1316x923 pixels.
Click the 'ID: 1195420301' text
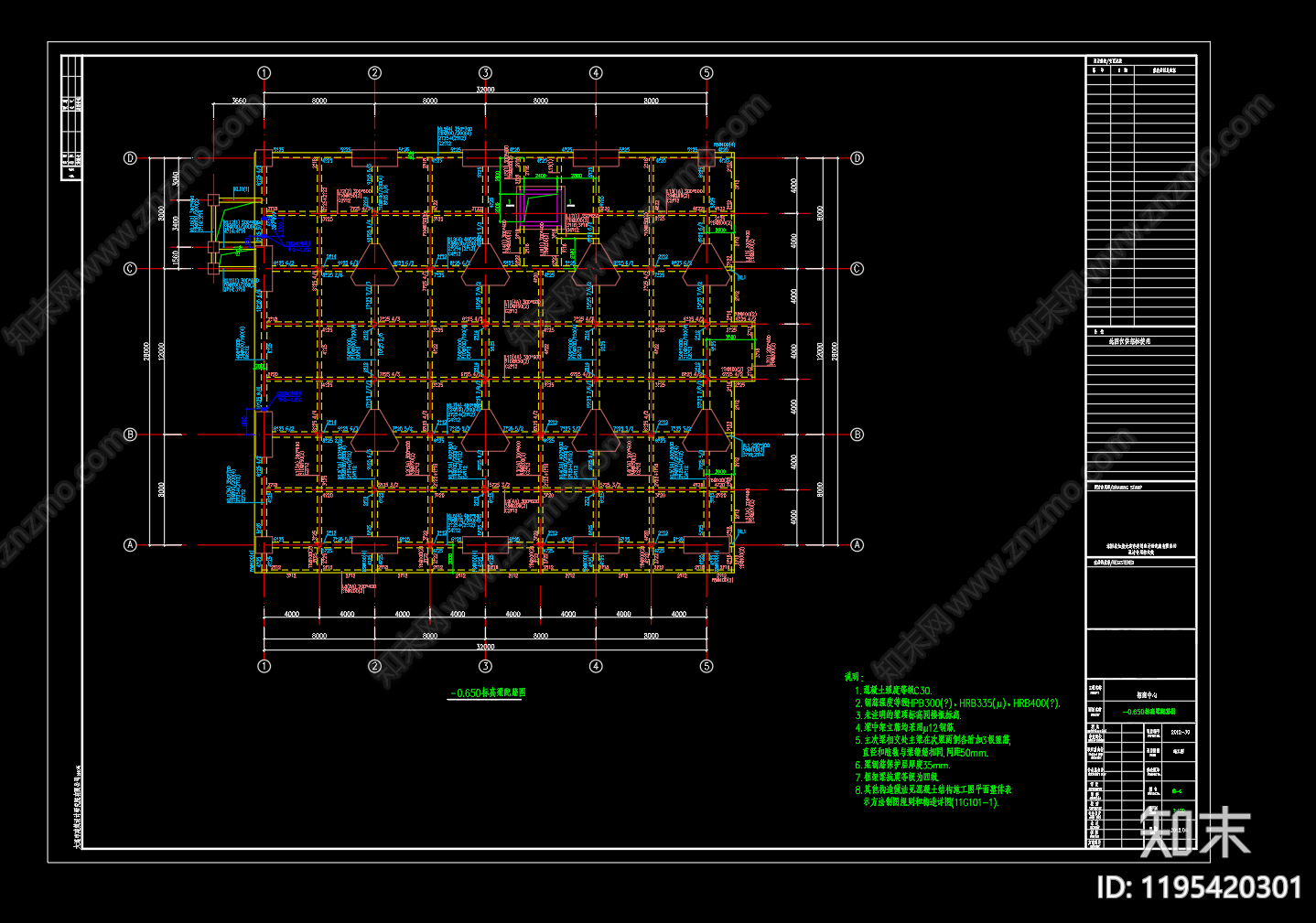pyautogui.click(x=1199, y=886)
